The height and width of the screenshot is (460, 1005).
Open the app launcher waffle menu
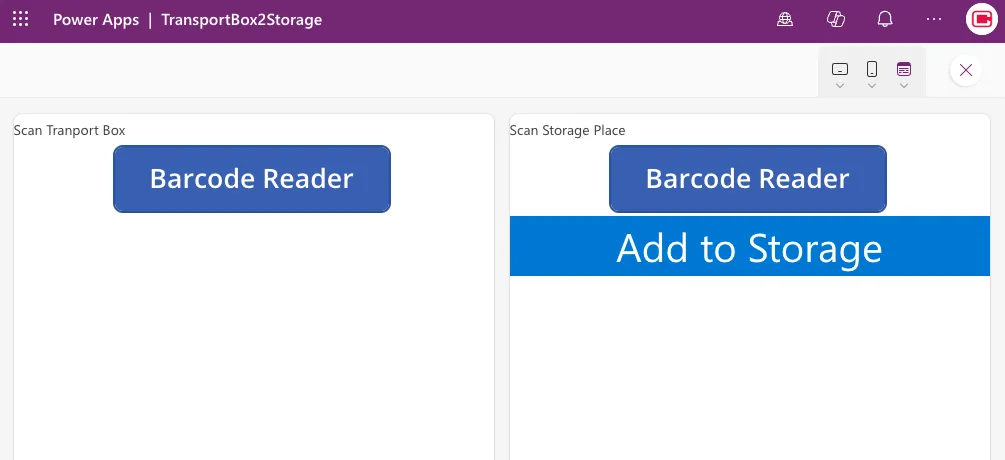[x=20, y=20]
